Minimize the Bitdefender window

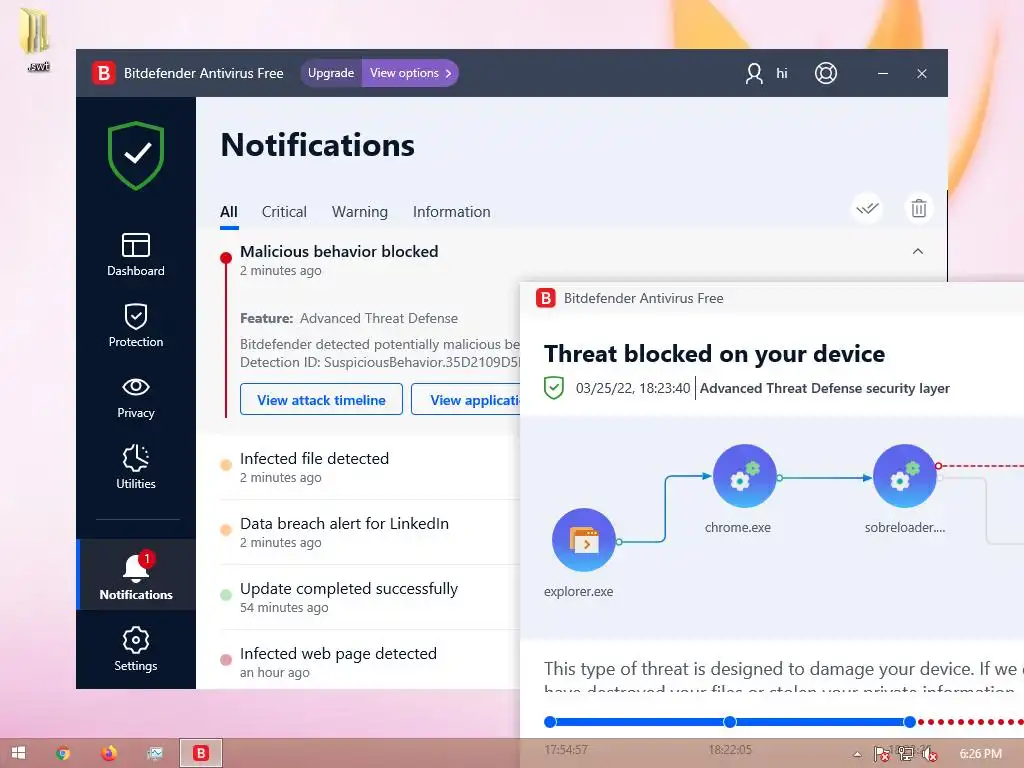tap(883, 73)
